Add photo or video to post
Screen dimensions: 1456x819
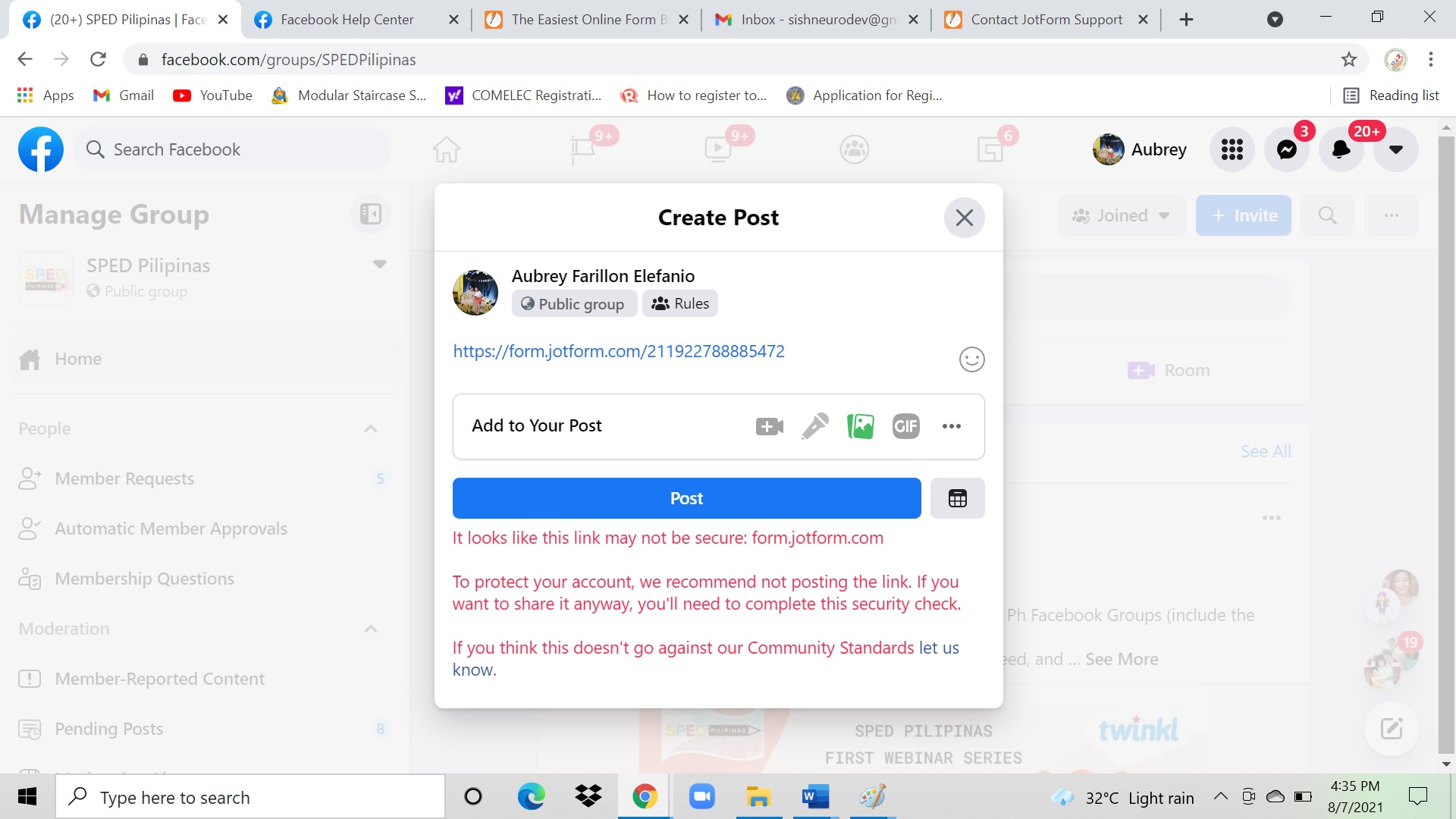coord(861,426)
